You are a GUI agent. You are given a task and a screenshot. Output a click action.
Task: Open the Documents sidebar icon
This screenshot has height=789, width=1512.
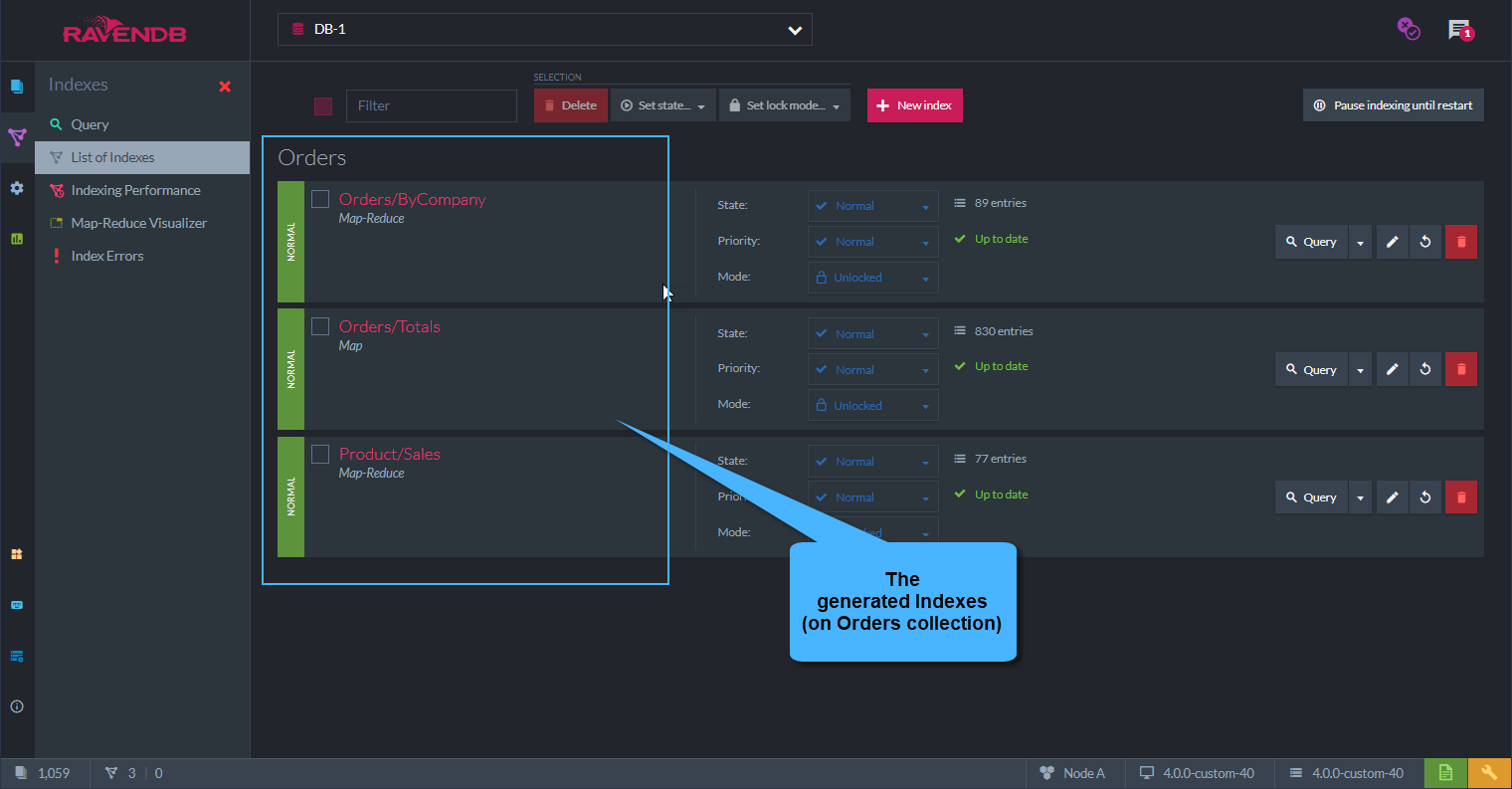[17, 87]
